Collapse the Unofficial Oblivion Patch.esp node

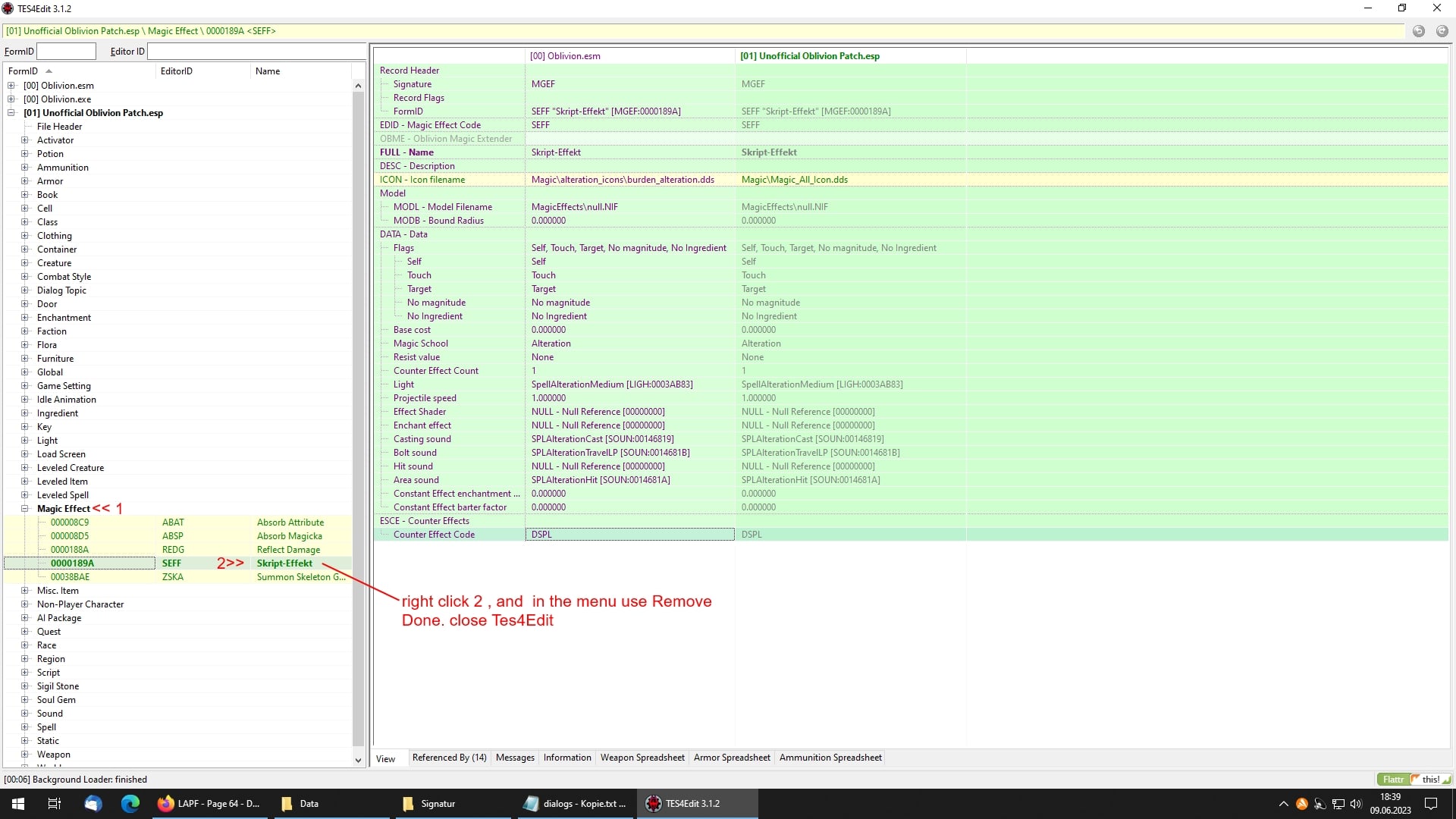point(11,112)
